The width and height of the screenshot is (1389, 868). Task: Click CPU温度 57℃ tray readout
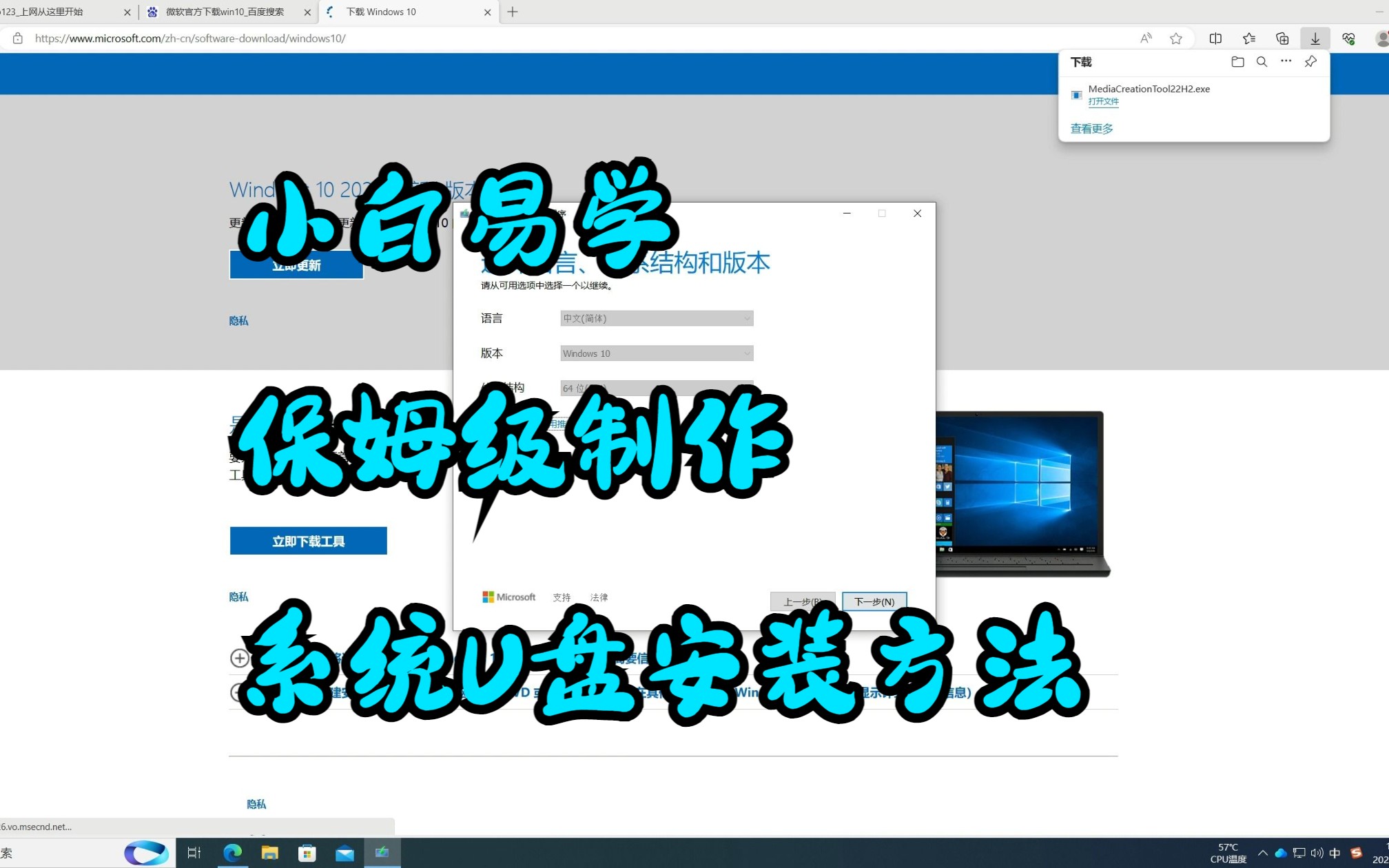click(x=1228, y=854)
